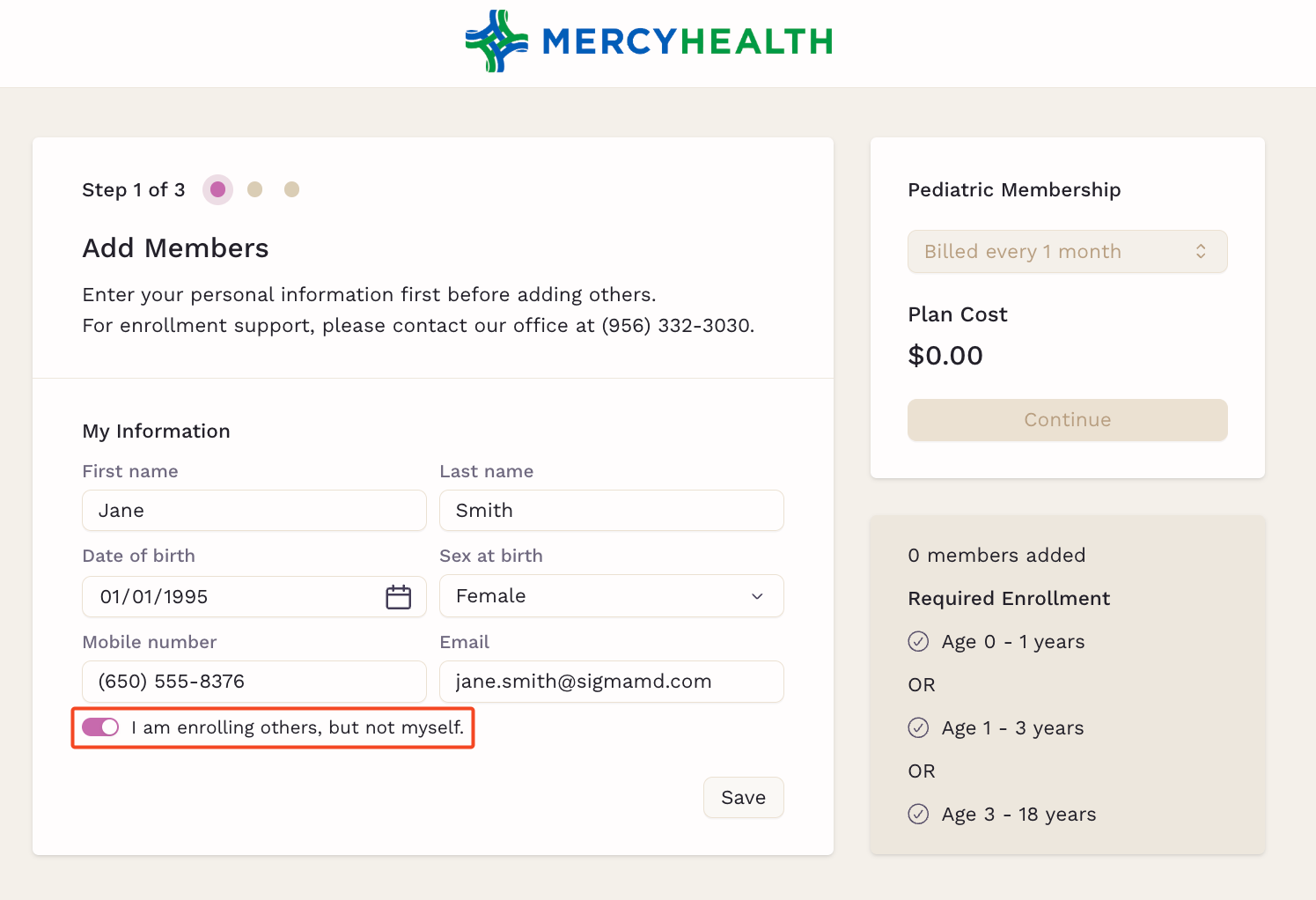The width and height of the screenshot is (1316, 900).
Task: Click the Age 1 - 3 years checkmark icon
Action: coord(918,727)
